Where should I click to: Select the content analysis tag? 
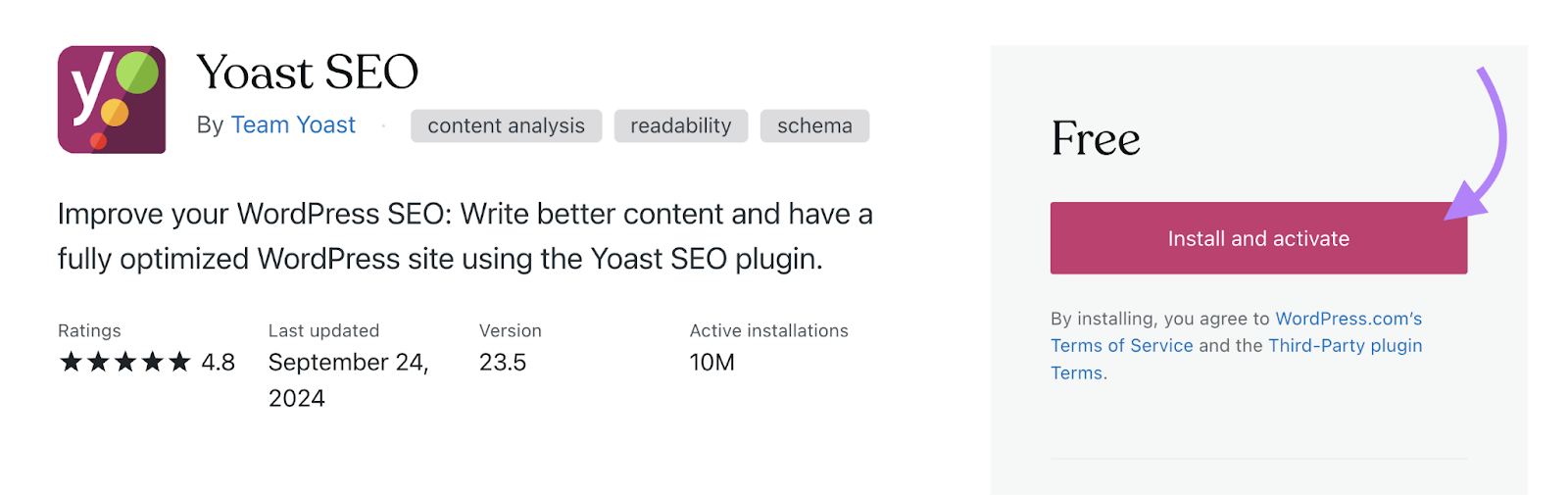(506, 126)
